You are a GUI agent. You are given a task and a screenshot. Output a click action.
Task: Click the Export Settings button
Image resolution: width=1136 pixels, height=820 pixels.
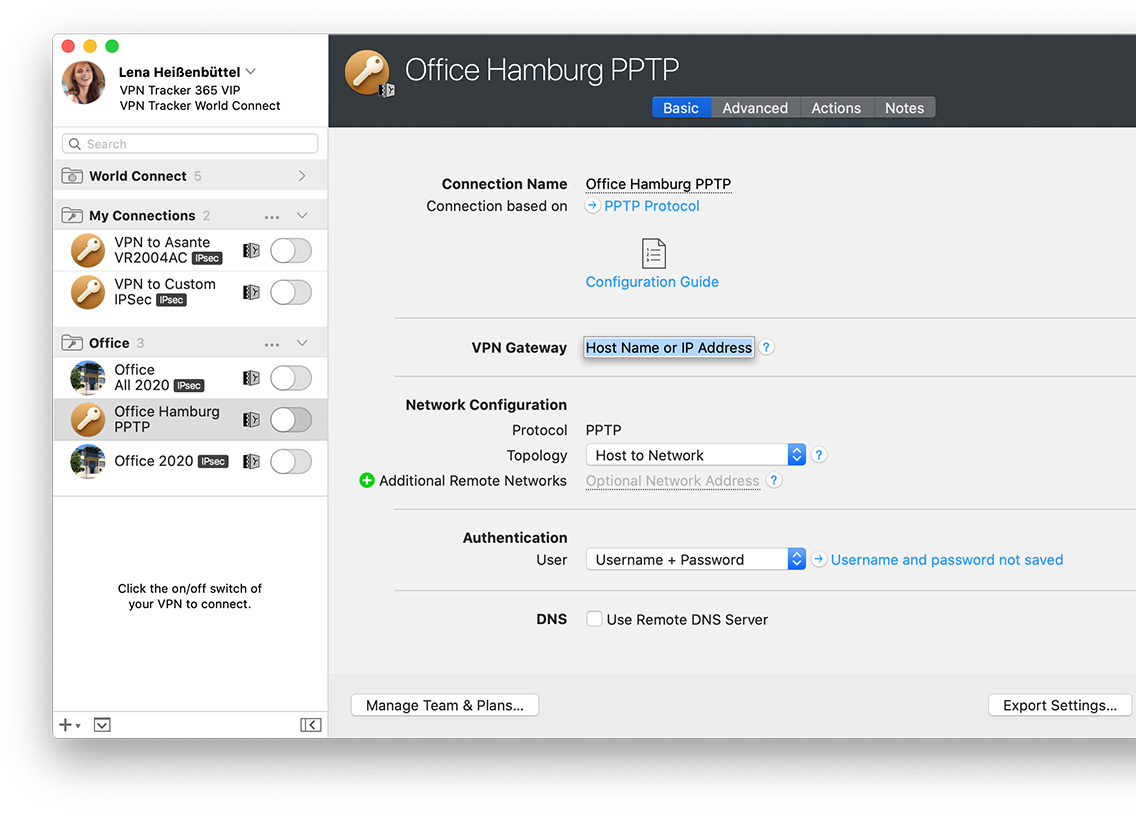point(1060,705)
